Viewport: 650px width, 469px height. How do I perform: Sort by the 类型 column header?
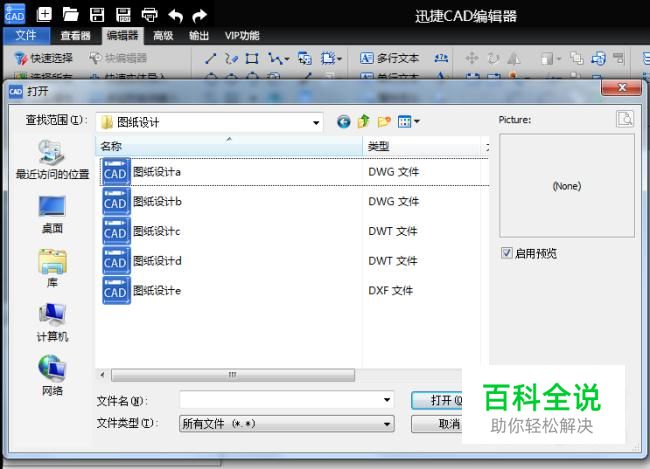pos(421,146)
